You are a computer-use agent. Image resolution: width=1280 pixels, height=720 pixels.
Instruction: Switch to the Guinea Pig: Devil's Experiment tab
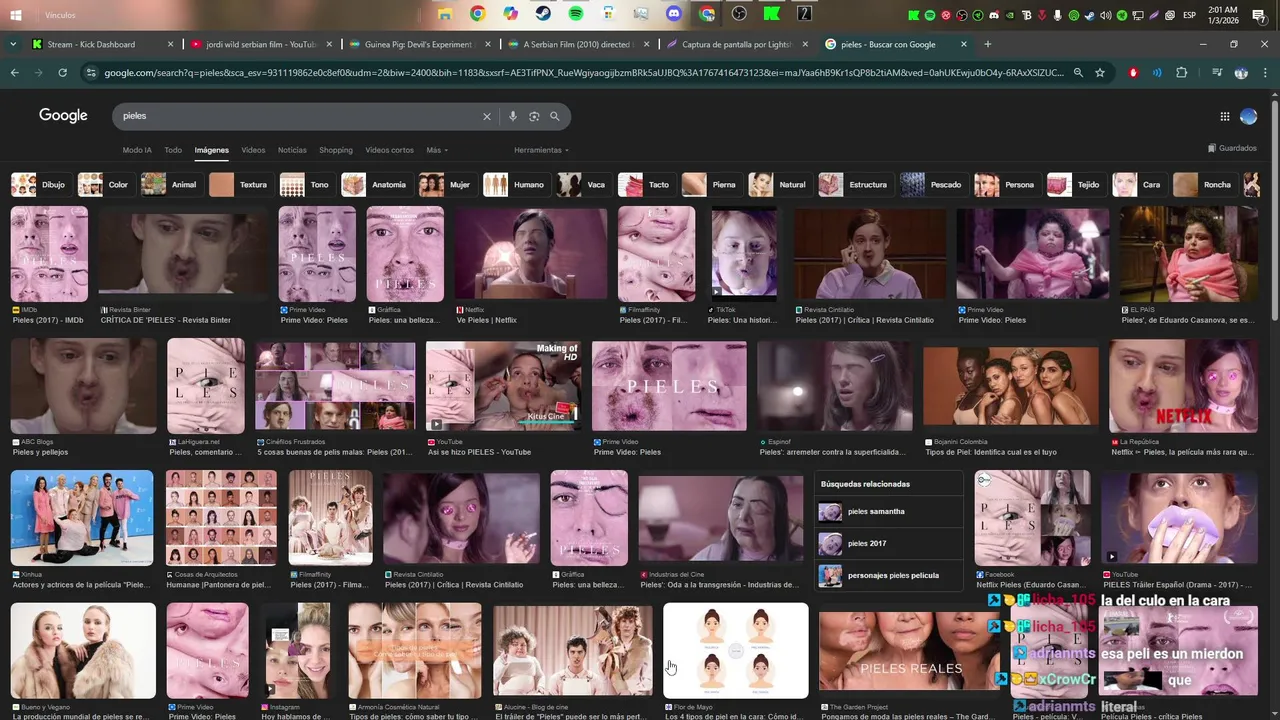(x=421, y=44)
